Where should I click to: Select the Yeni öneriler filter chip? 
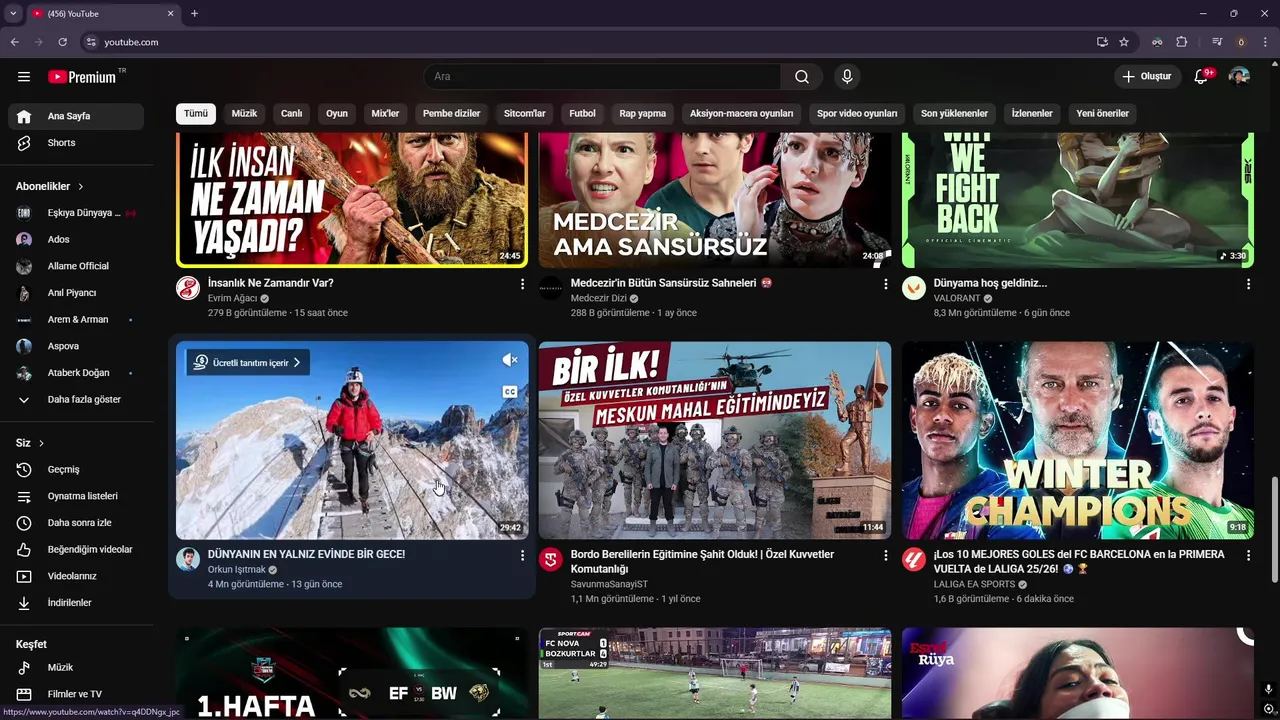pos(1102,114)
